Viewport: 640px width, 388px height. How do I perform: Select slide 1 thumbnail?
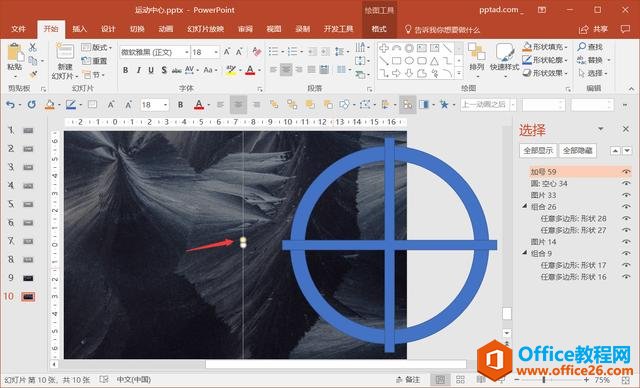coord(28,131)
